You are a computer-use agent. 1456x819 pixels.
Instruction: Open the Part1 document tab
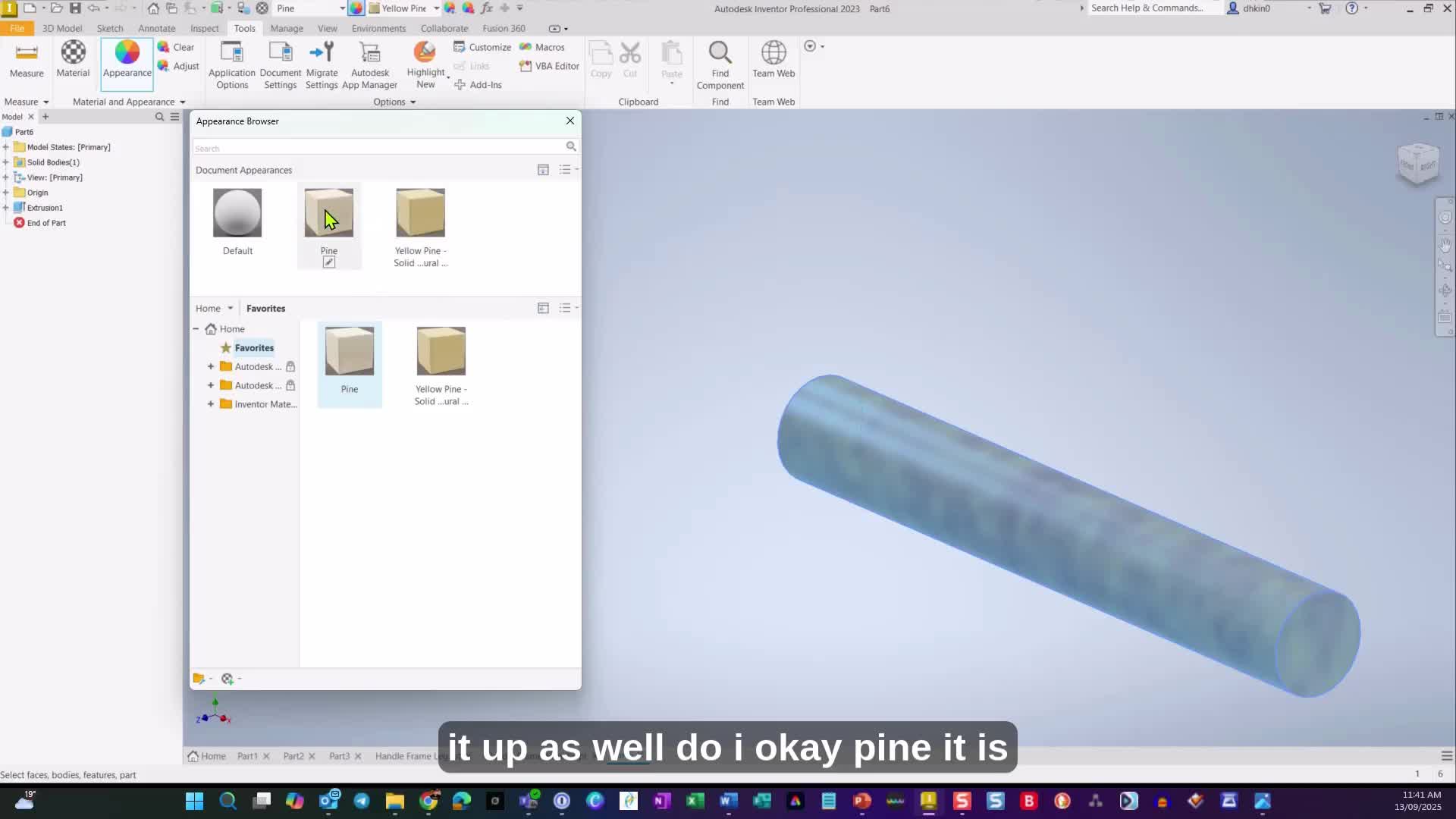point(247,756)
